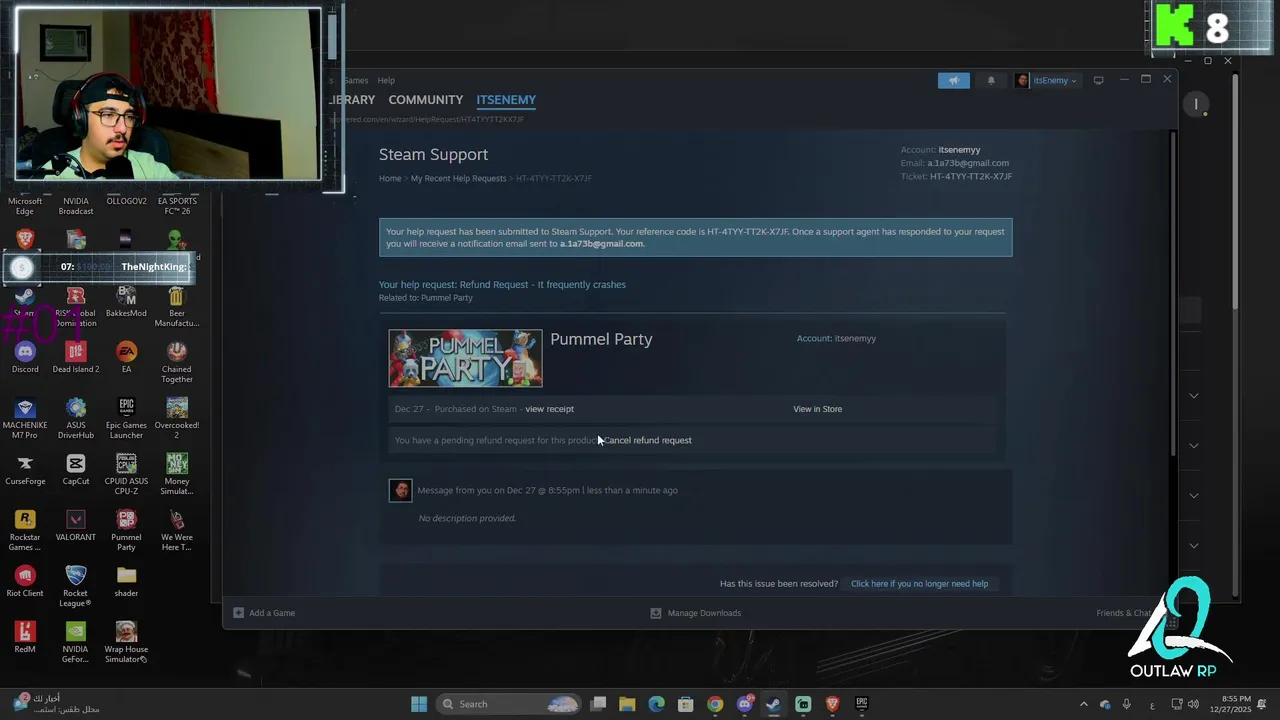This screenshot has width=1280, height=720.
Task: Expand the first chevron in right side panel
Action: coord(1193,396)
